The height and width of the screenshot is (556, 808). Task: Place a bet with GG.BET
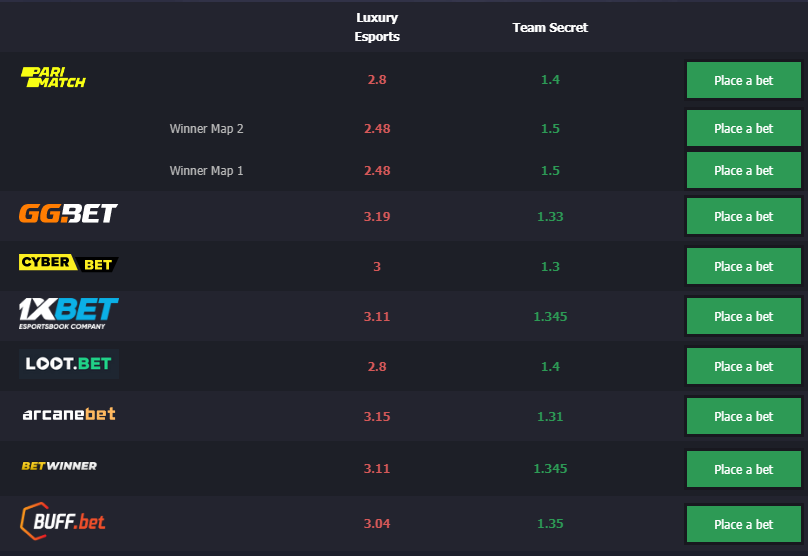click(744, 216)
